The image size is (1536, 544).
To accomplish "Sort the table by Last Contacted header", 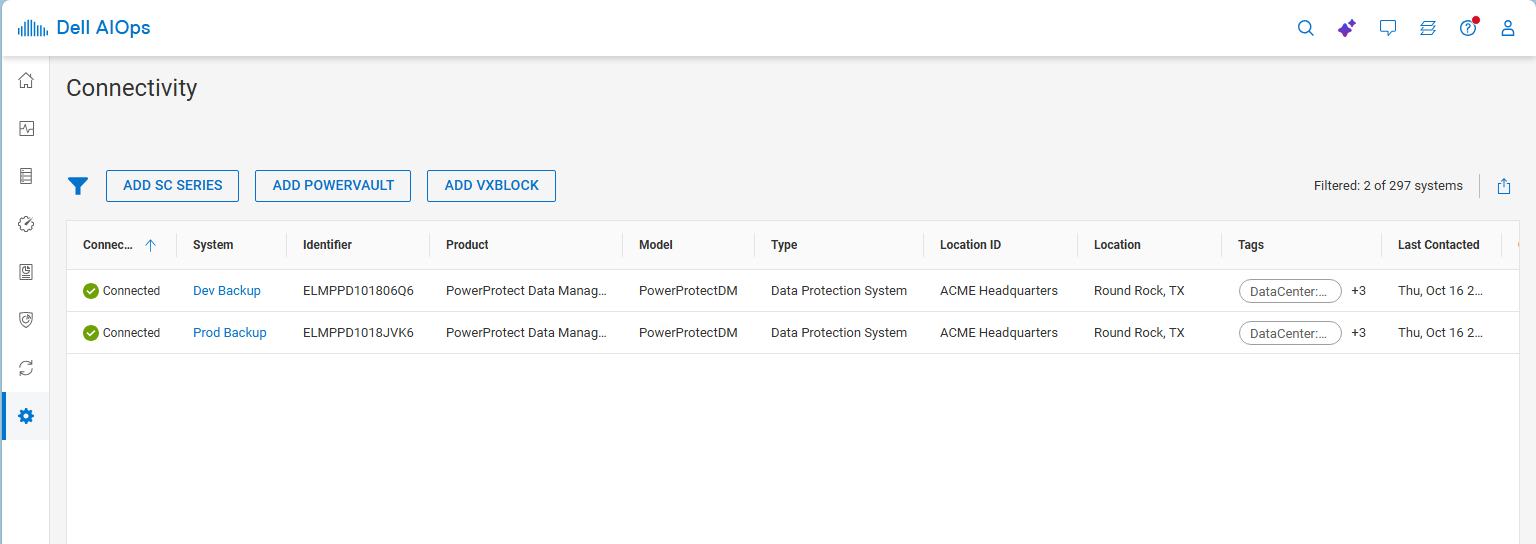I will [x=1438, y=245].
